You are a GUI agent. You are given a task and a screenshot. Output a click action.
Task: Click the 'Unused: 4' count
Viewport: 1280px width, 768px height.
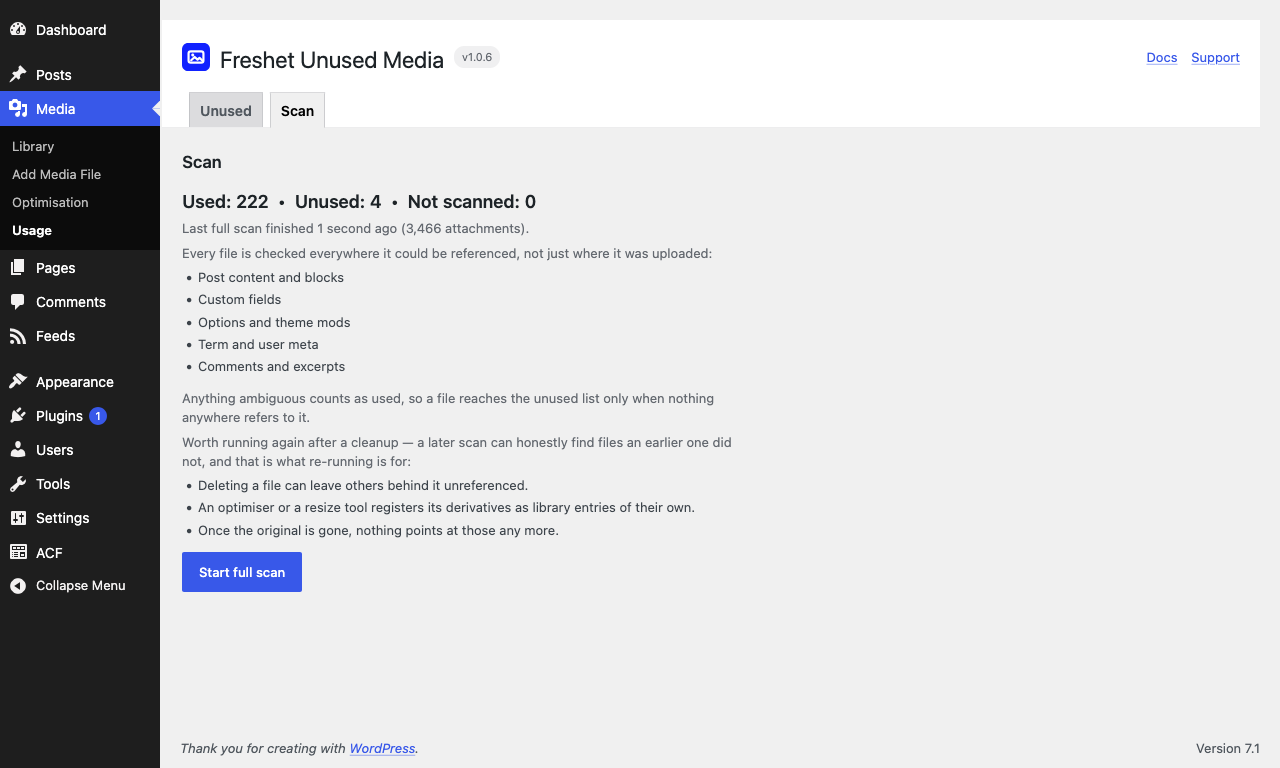tap(338, 202)
